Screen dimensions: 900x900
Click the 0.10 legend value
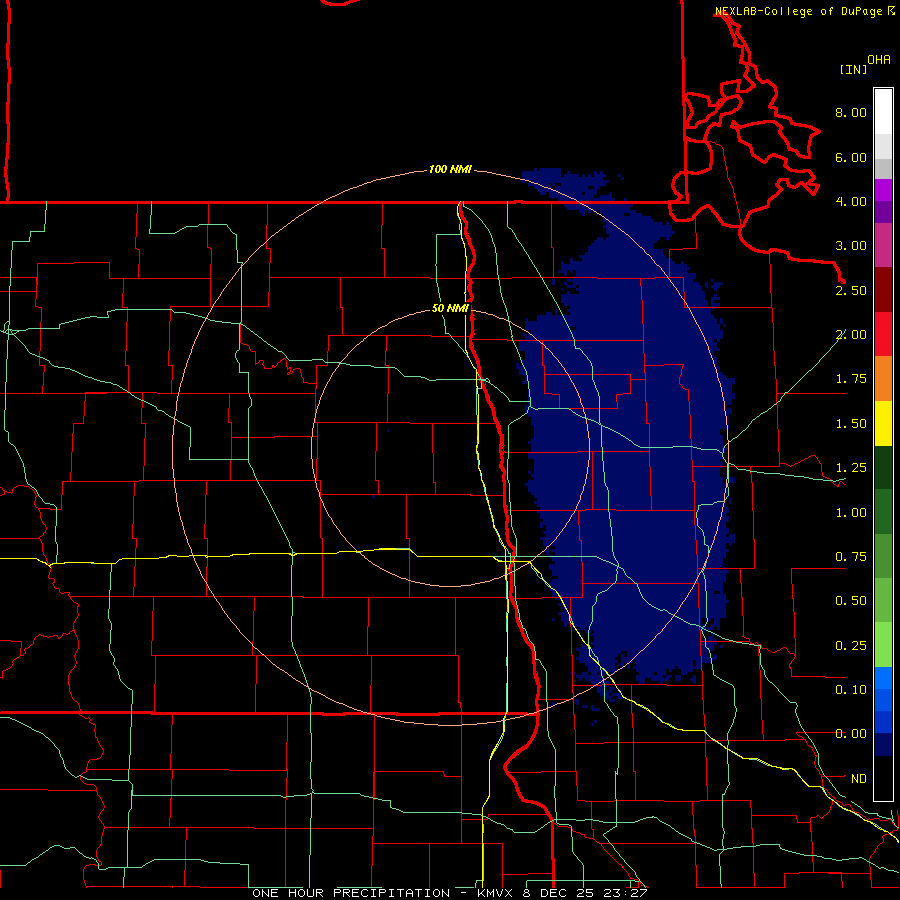point(851,690)
